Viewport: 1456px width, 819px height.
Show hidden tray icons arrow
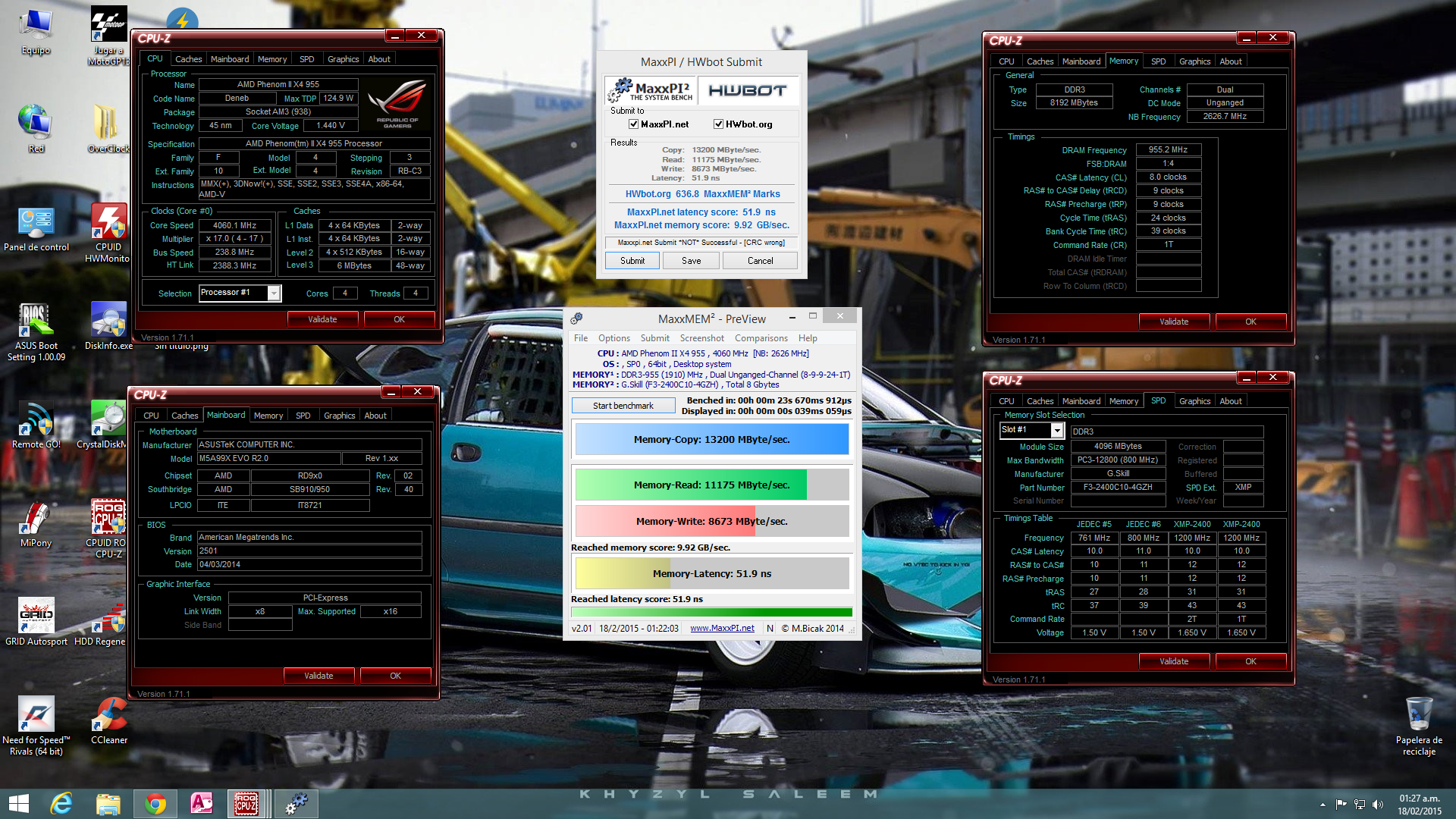point(1323,804)
